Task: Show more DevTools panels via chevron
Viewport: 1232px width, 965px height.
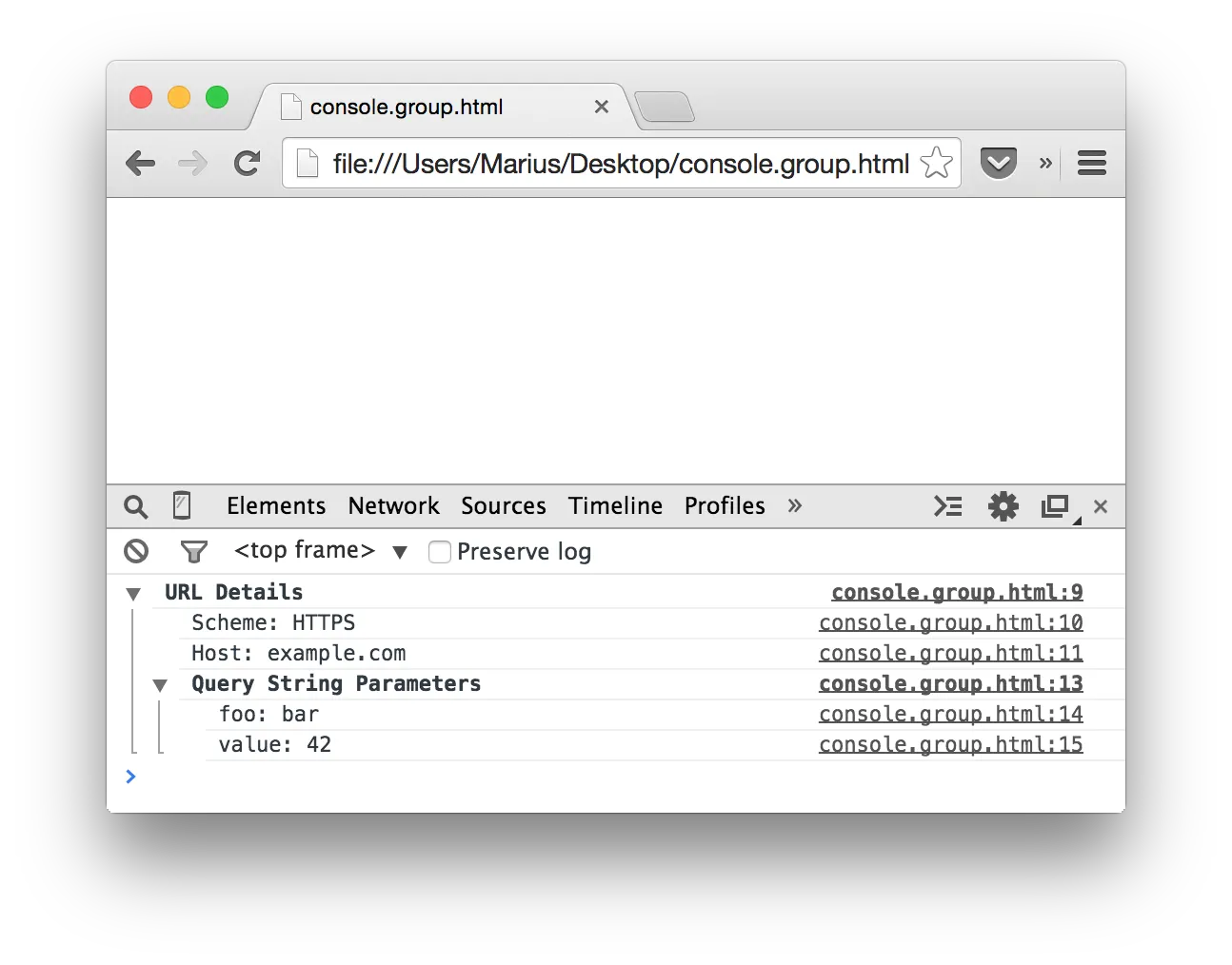Action: [795, 506]
